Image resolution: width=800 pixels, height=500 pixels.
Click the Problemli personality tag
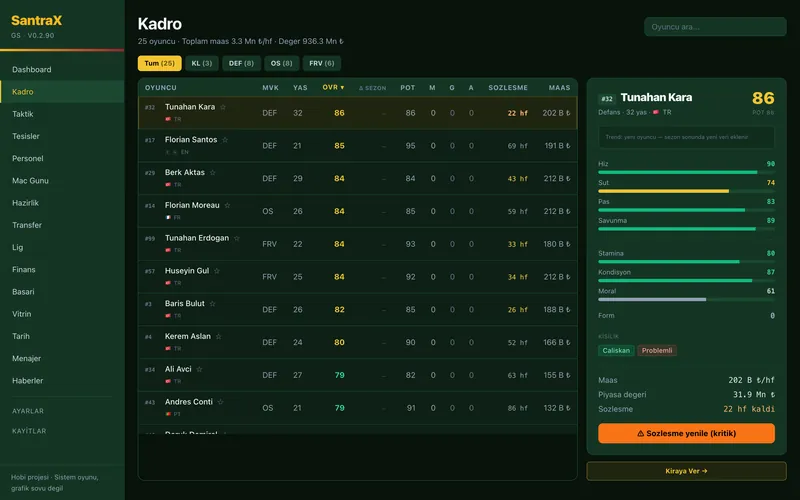point(657,351)
